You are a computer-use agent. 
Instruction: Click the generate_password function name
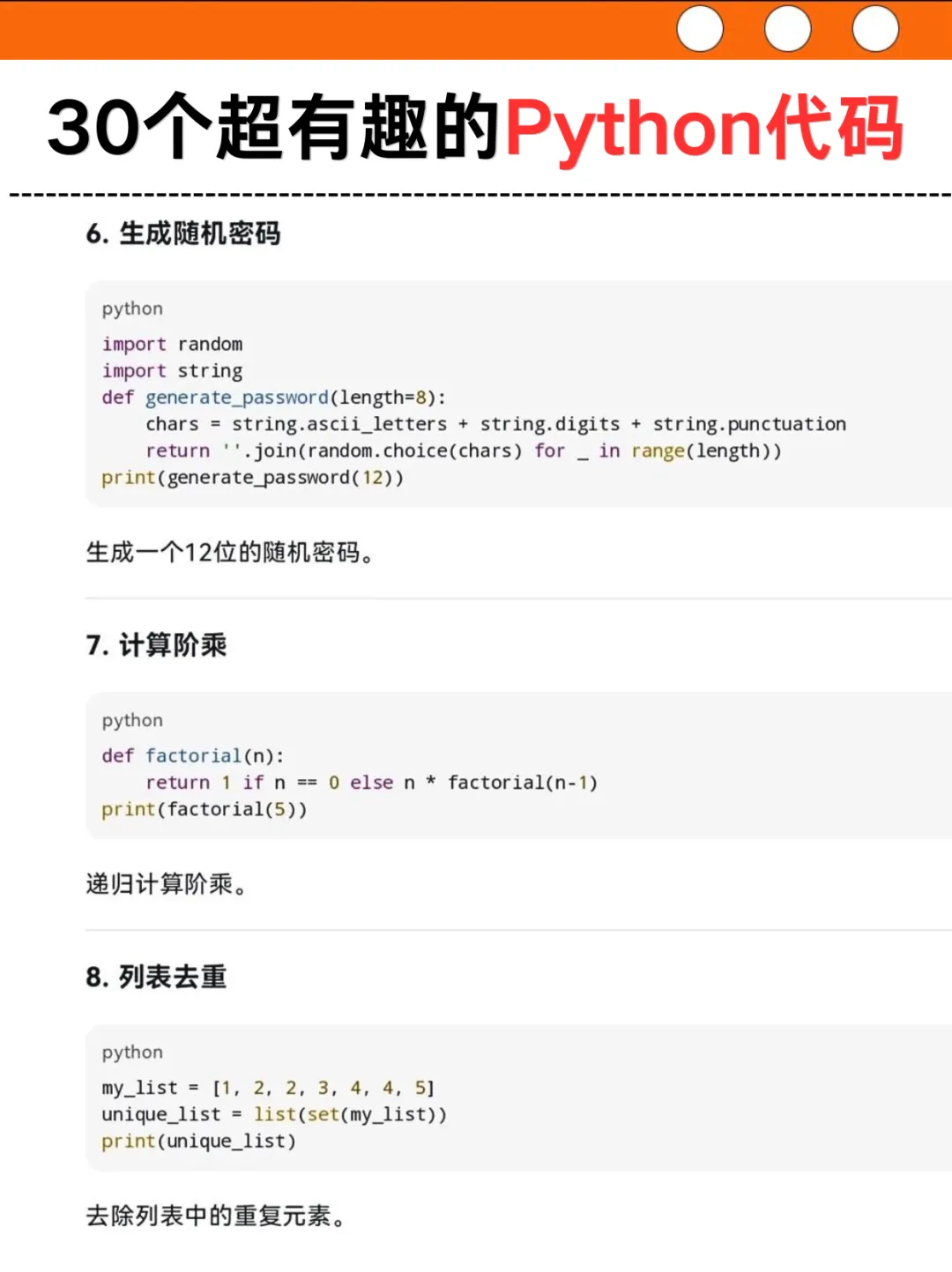[237, 398]
